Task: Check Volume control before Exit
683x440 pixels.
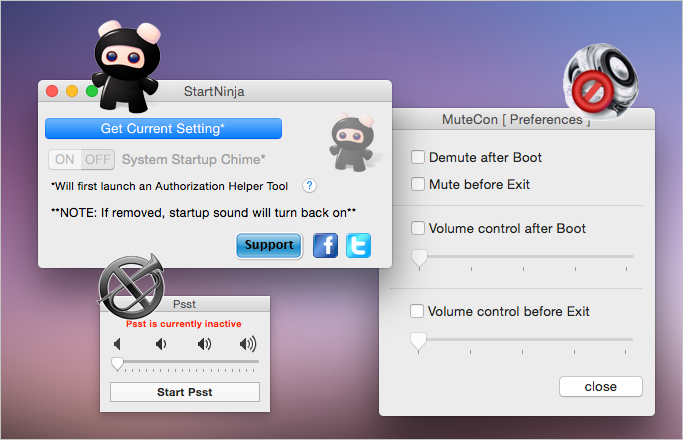Action: pyautogui.click(x=417, y=311)
